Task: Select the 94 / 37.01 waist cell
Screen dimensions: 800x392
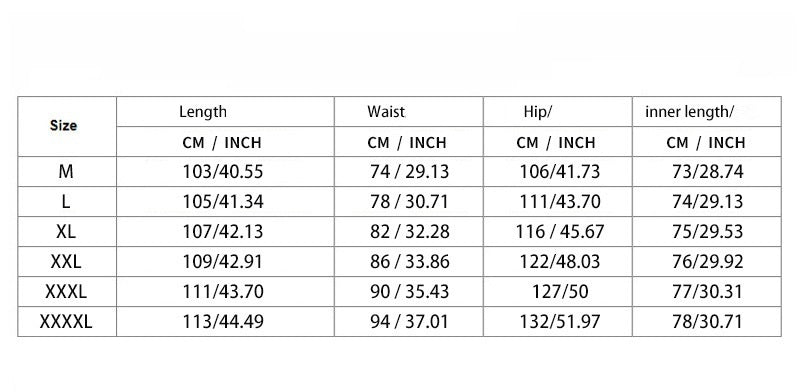Action: click(x=410, y=322)
